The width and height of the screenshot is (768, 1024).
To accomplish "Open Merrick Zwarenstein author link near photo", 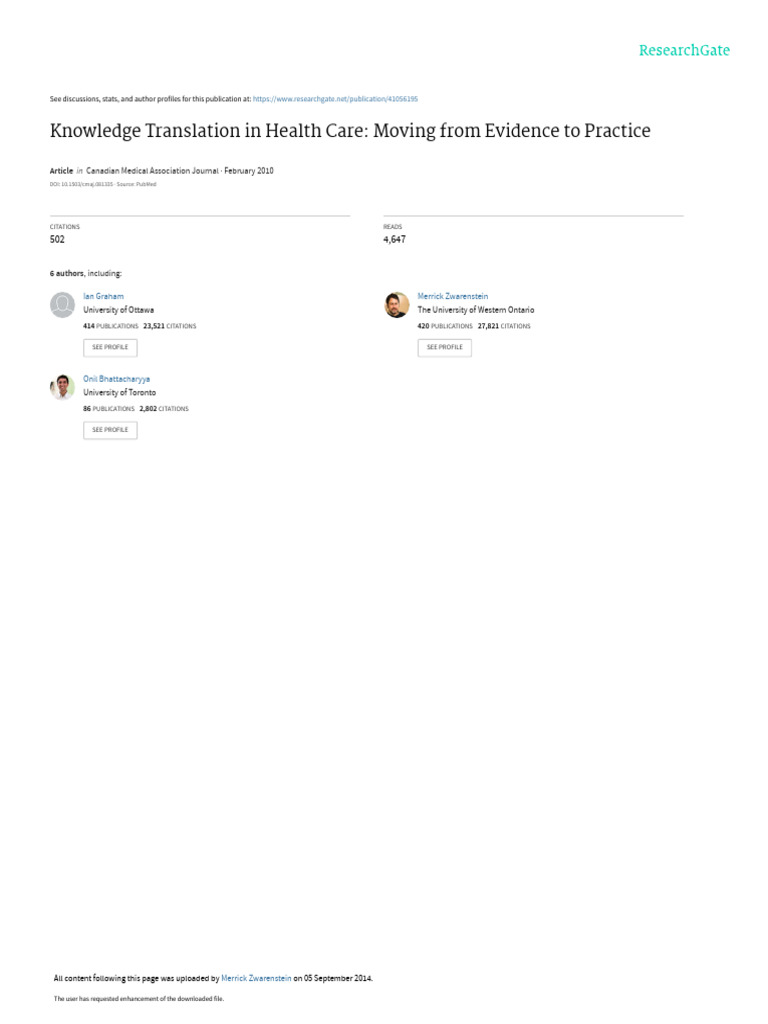I will 453,296.
